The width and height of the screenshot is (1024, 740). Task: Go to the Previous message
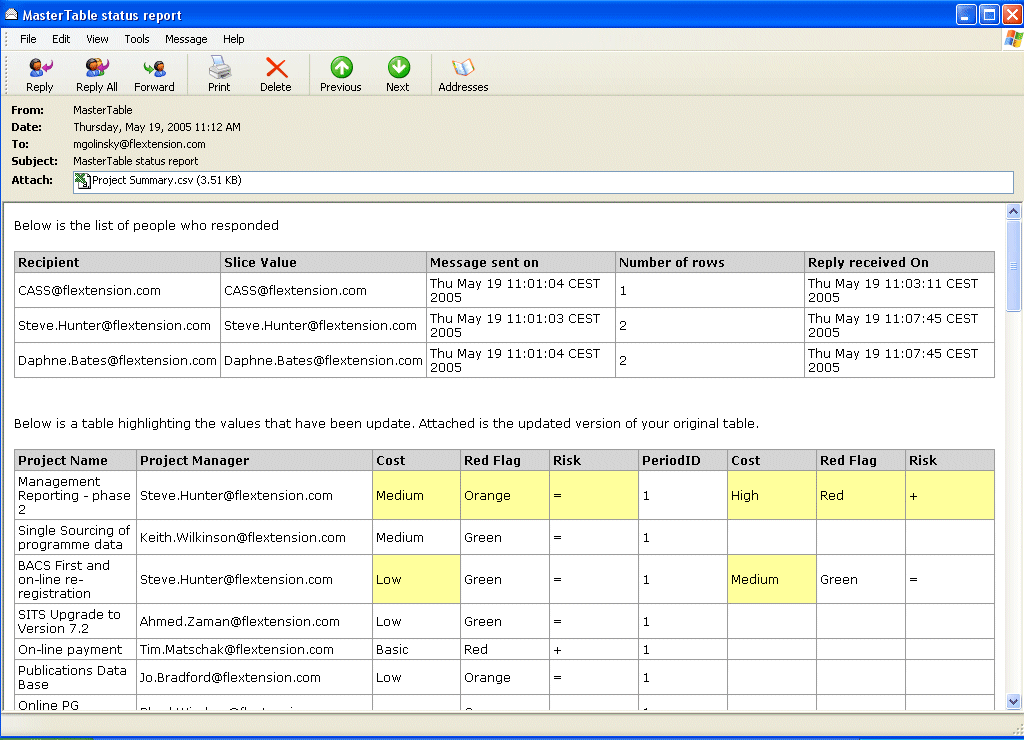point(341,74)
